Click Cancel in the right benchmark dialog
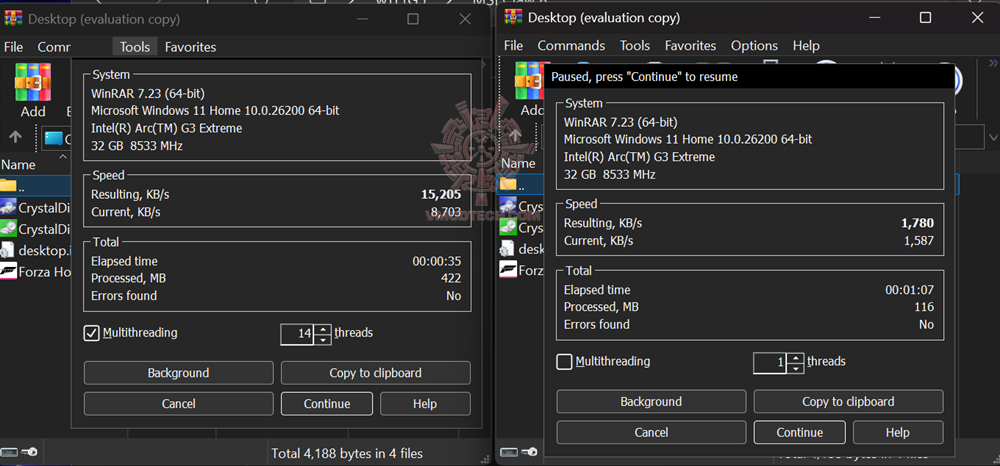 [x=651, y=432]
